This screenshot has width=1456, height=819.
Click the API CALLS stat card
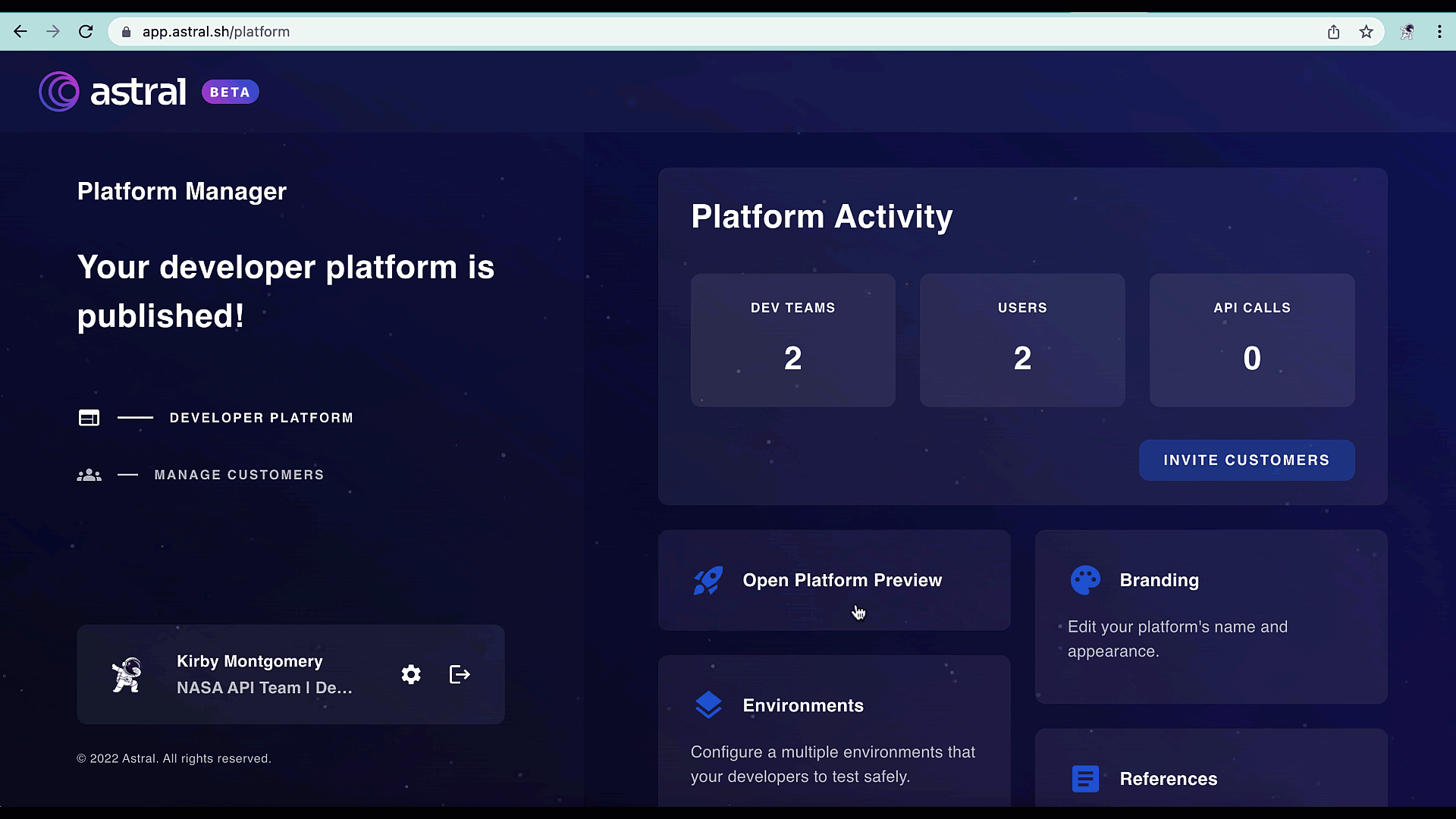pos(1252,340)
